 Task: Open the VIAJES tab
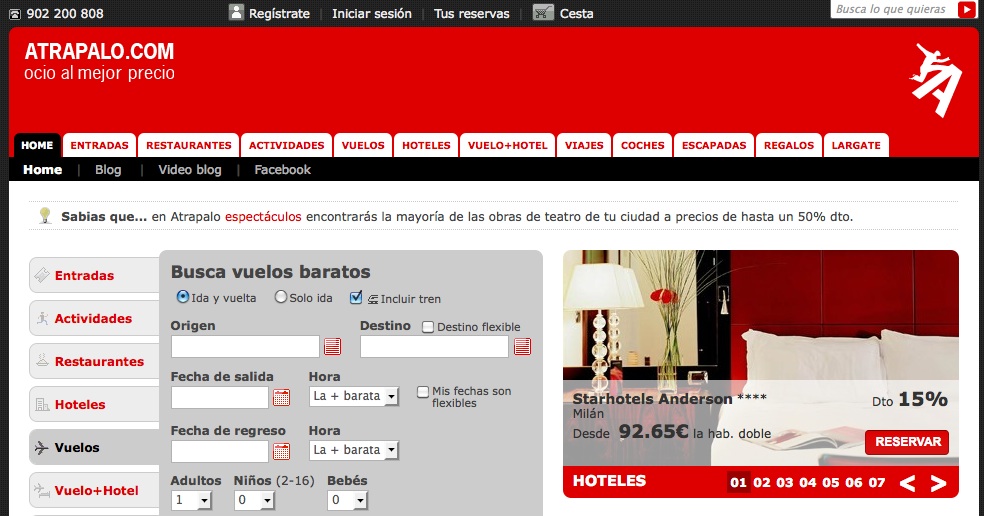coord(584,145)
